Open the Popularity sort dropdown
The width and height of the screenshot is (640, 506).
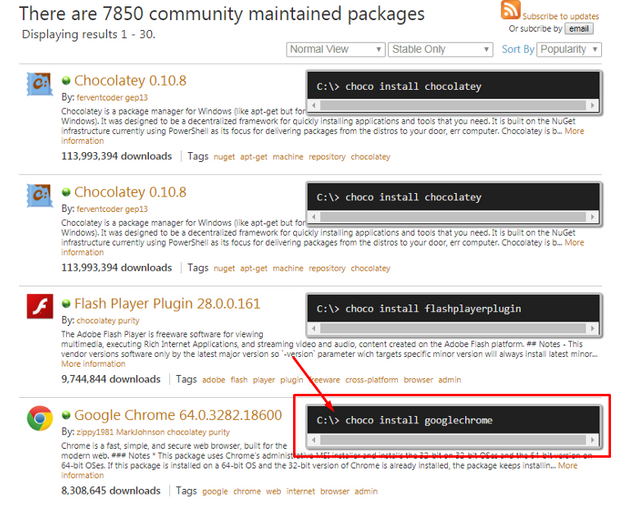[x=569, y=49]
